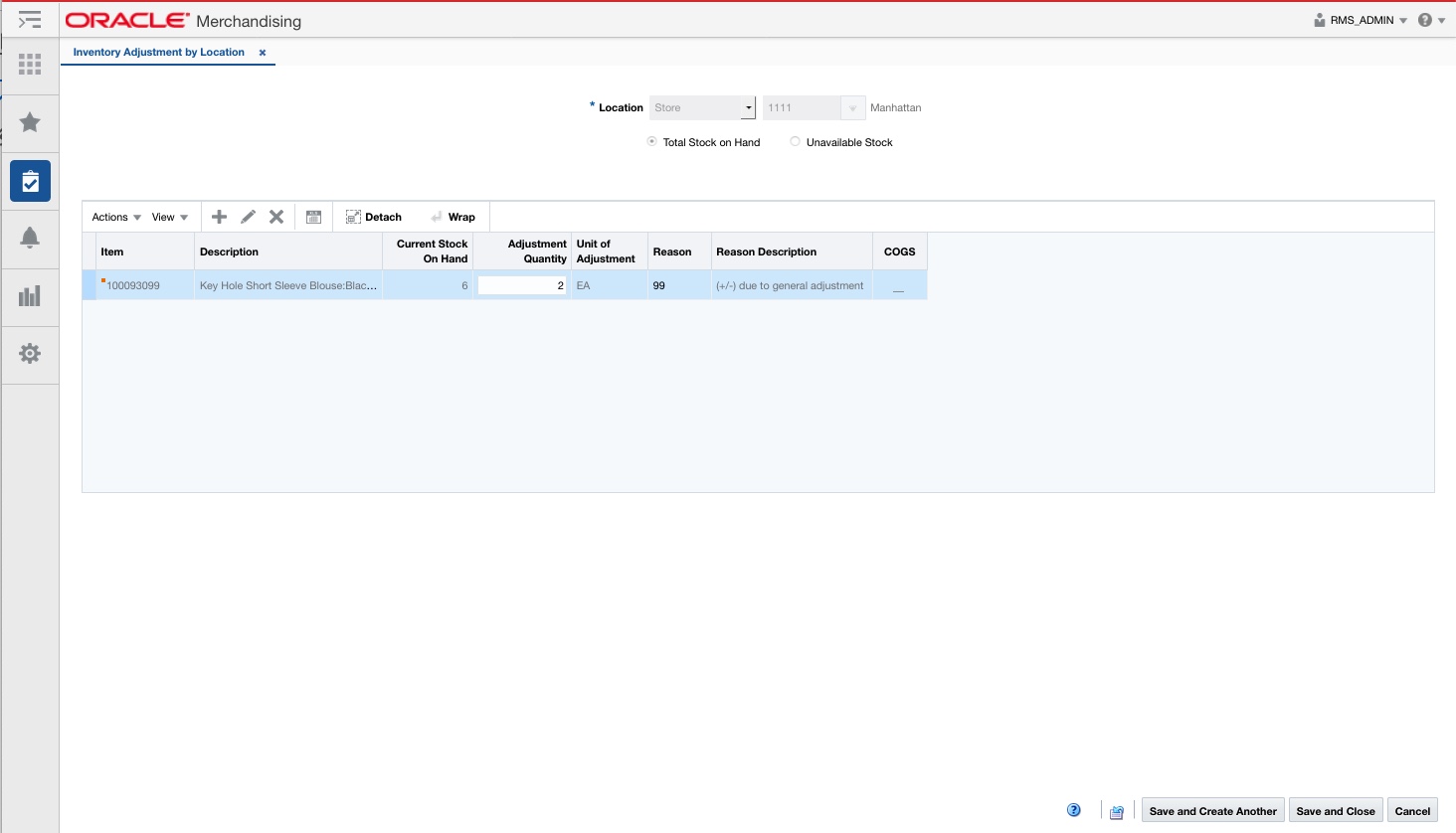Open the RMS_ADMIN user menu
Viewport: 1456px width, 833px height.
[1361, 19]
